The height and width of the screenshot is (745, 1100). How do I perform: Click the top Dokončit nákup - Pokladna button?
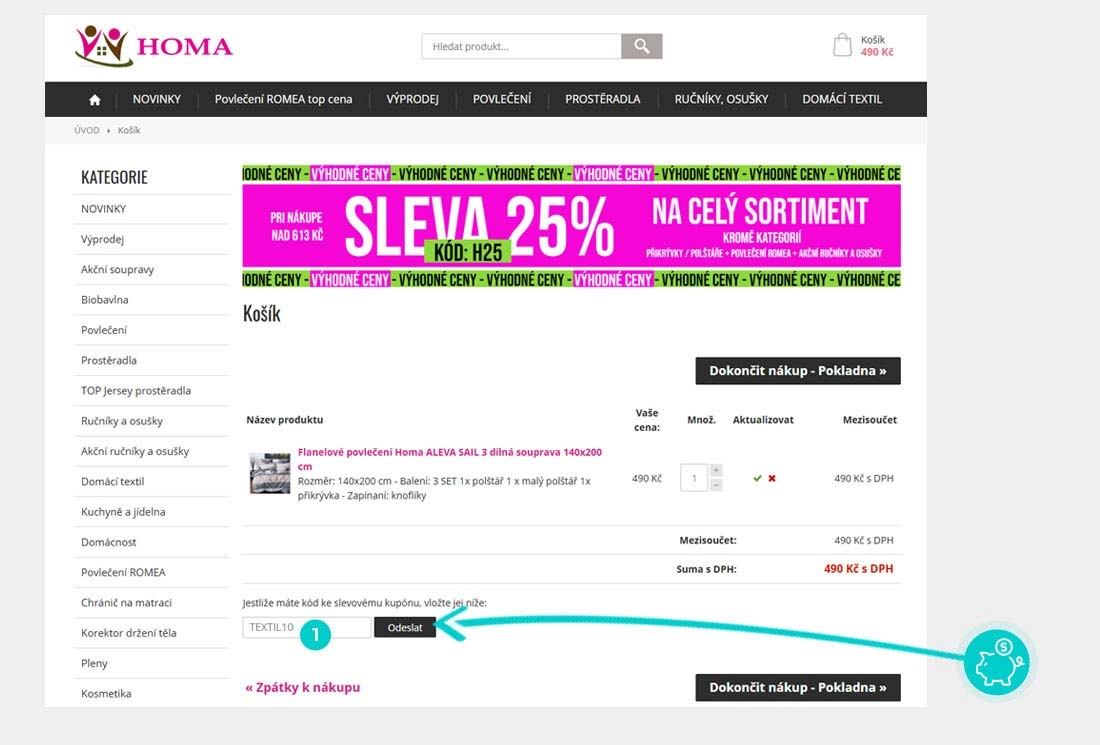click(798, 370)
